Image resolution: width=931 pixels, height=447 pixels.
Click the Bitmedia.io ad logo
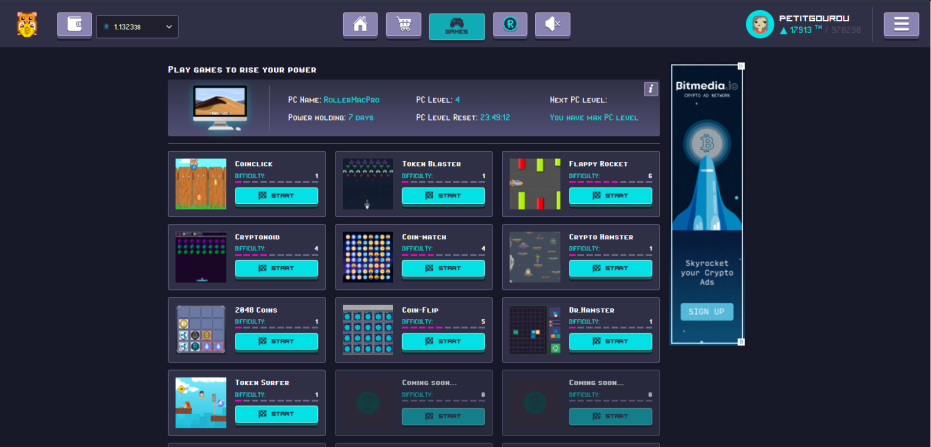tap(707, 87)
